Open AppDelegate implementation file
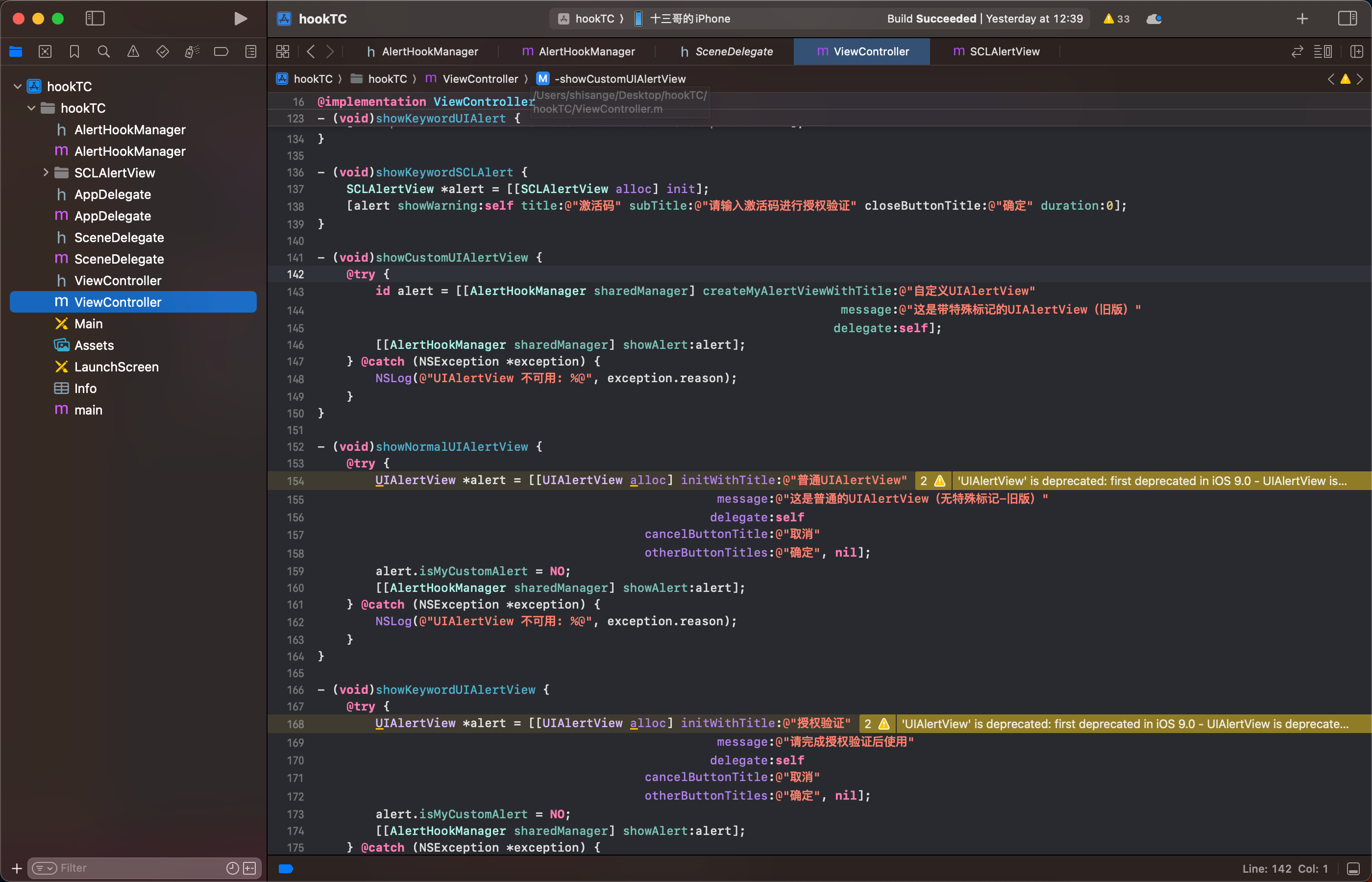This screenshot has height=882, width=1372. [x=133, y=216]
